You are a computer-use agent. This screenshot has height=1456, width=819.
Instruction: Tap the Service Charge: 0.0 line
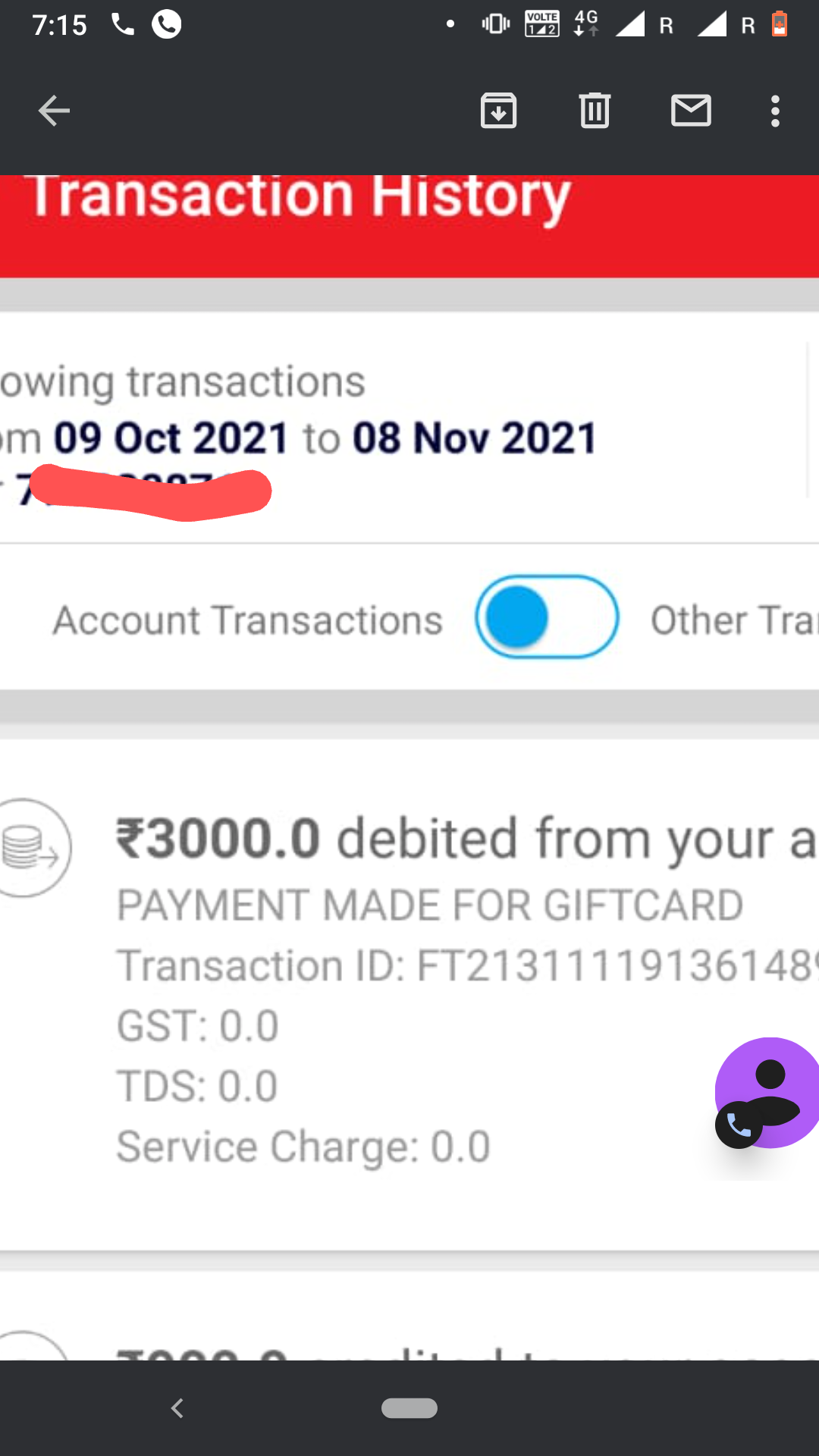pyautogui.click(x=303, y=1147)
